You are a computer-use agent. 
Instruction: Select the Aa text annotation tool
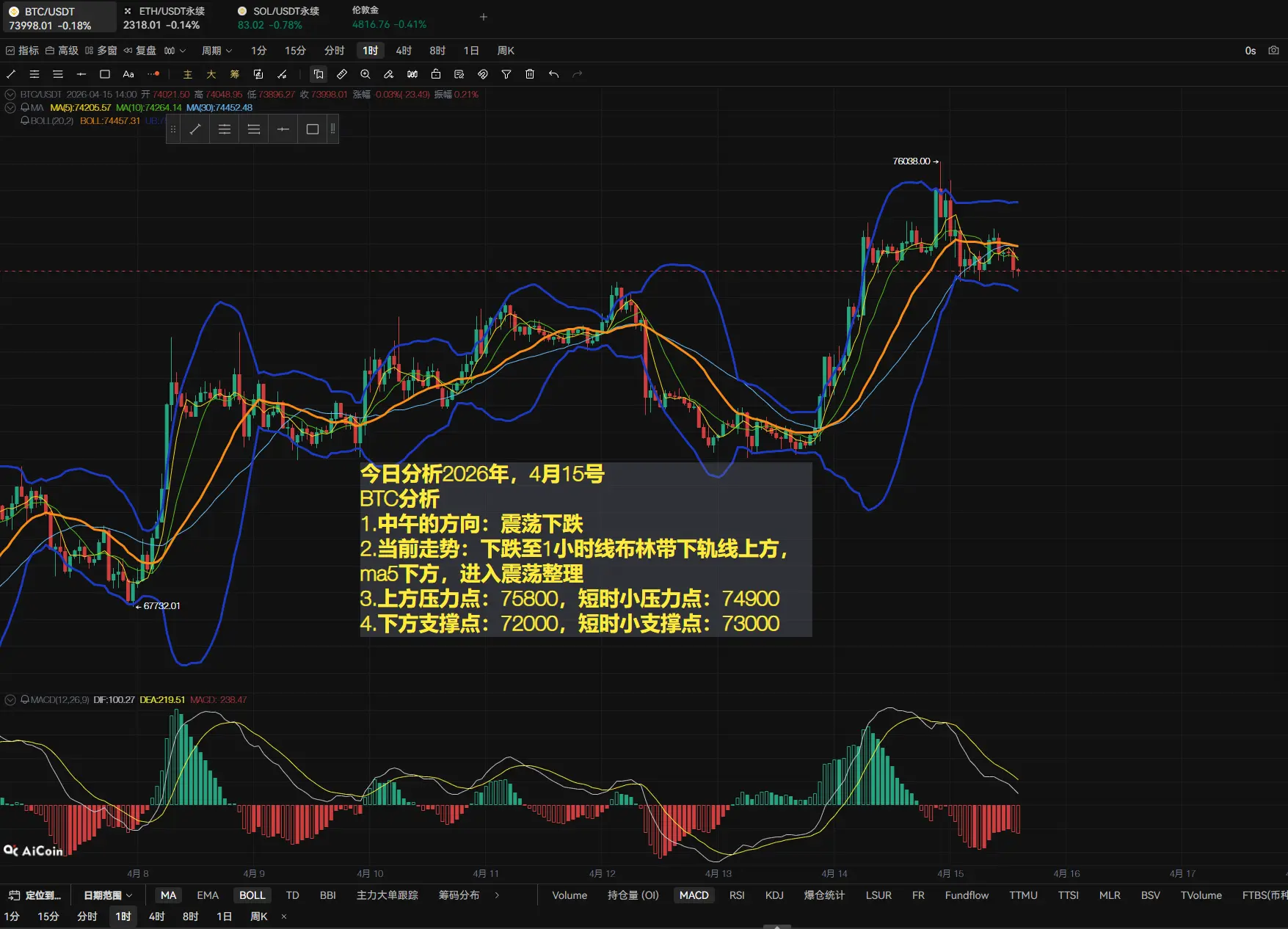128,74
